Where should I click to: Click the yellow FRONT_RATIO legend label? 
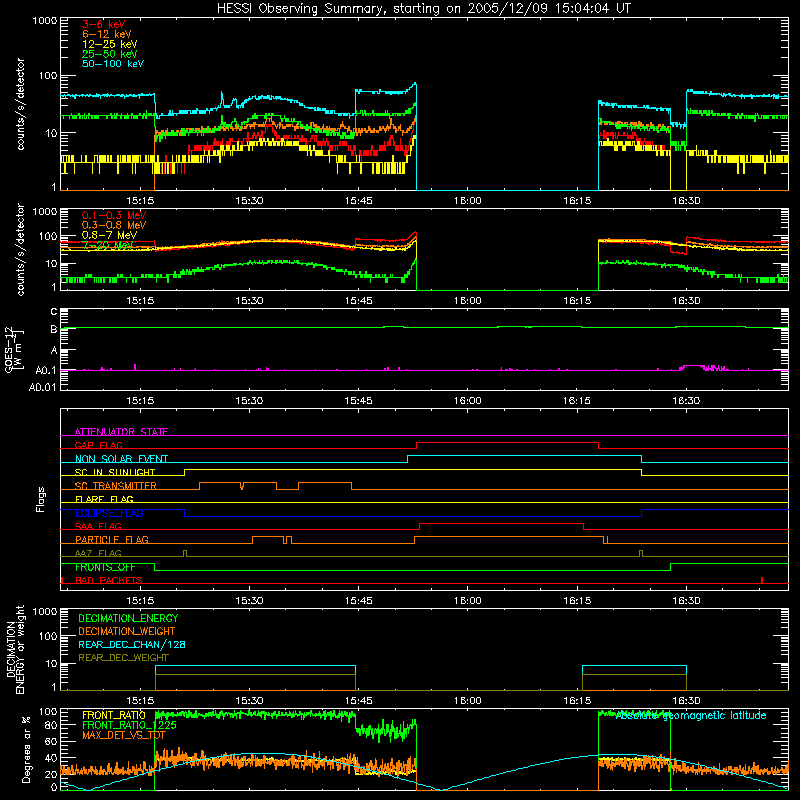click(x=114, y=716)
